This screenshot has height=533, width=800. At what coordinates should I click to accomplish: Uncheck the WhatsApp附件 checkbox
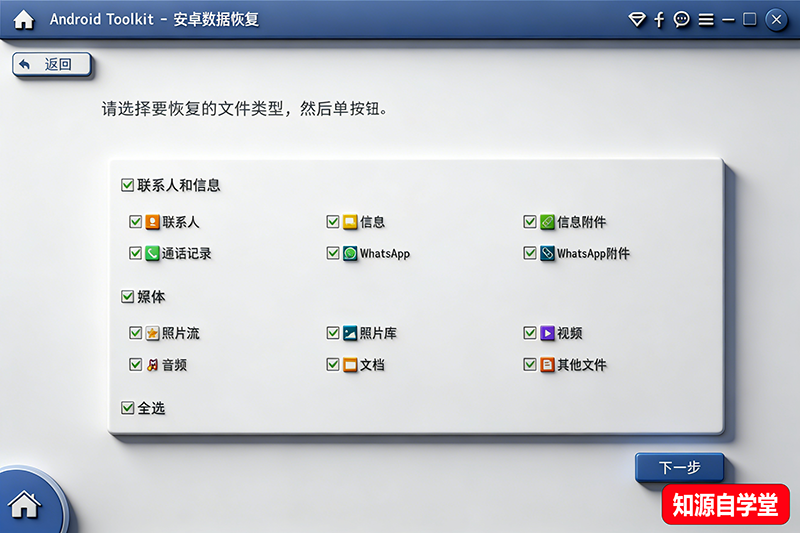pos(530,253)
